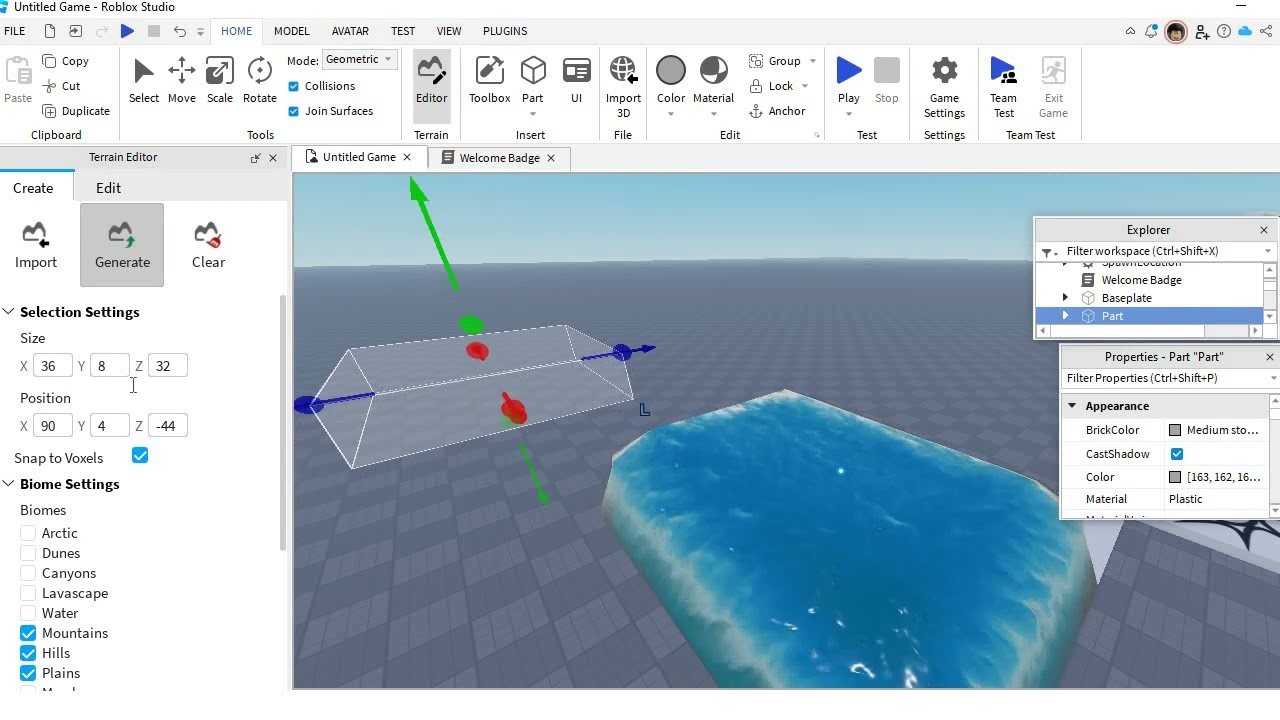Activate the Scale tool
This screenshot has width=1280, height=720.
pyautogui.click(x=220, y=80)
